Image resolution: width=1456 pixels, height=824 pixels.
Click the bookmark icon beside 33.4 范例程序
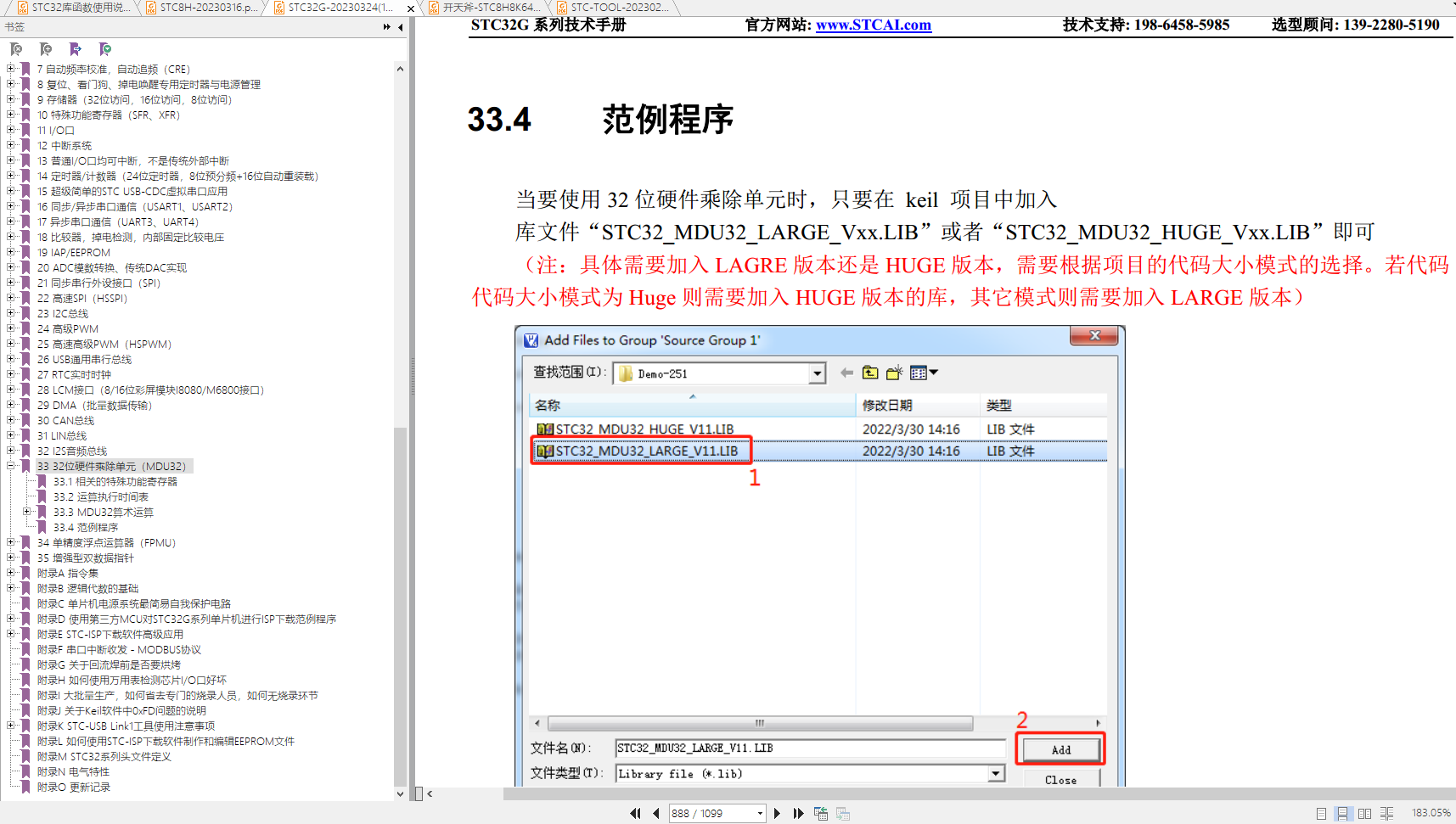coord(42,527)
